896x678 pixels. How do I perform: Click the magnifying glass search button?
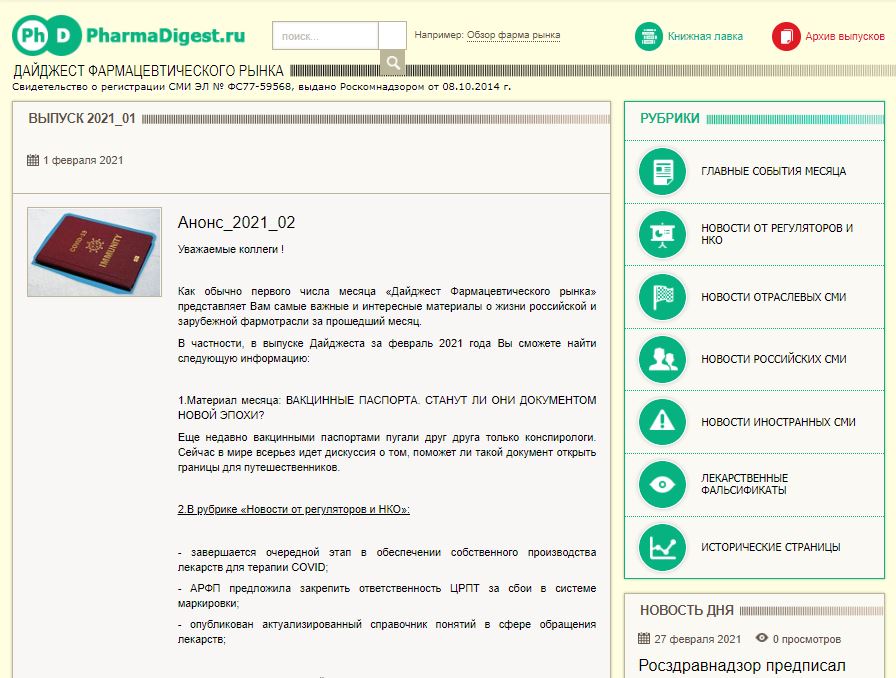coord(393,62)
